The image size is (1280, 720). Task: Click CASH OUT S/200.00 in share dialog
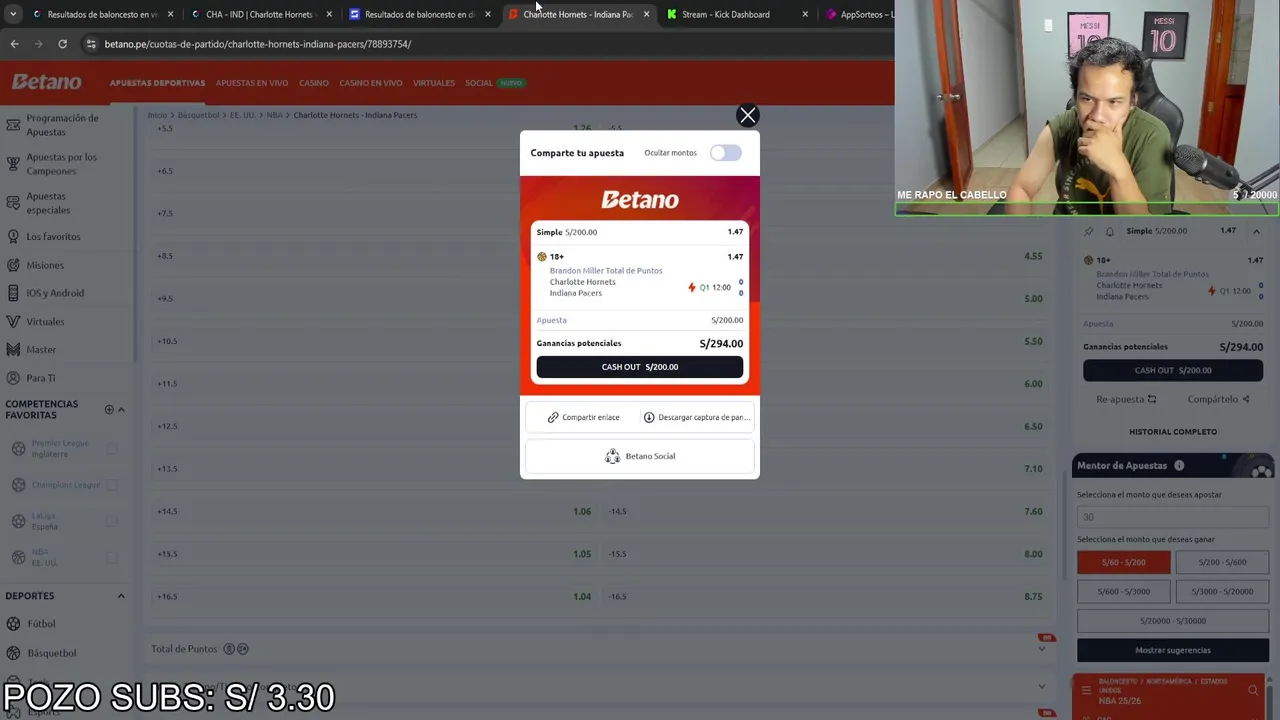[x=640, y=367]
